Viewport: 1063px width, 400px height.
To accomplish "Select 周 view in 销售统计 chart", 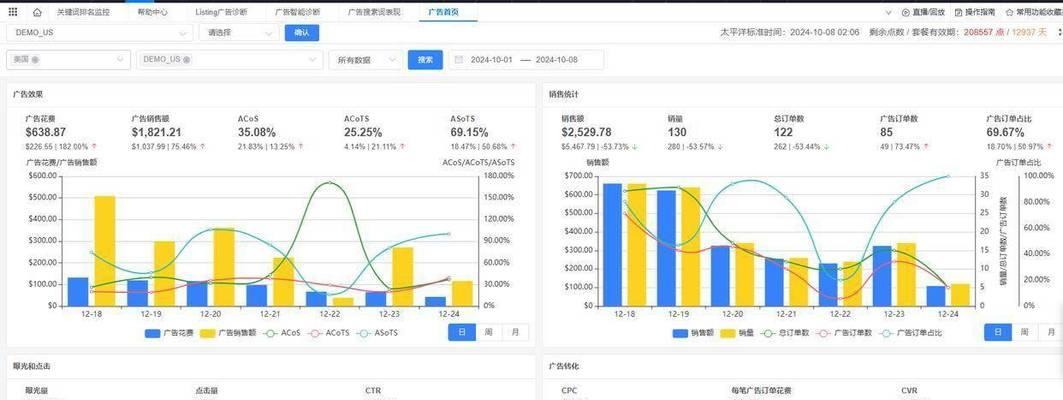I will 1025,332.
